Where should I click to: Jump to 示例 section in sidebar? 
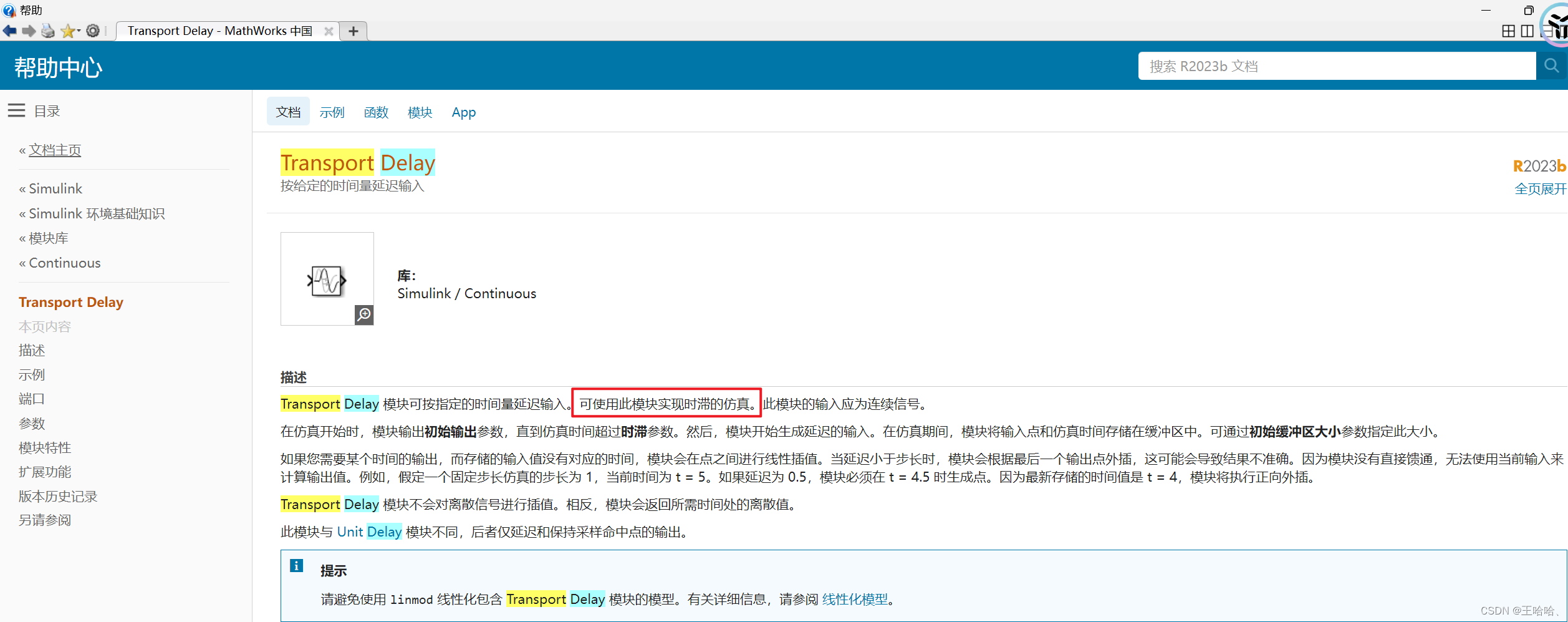coord(32,374)
